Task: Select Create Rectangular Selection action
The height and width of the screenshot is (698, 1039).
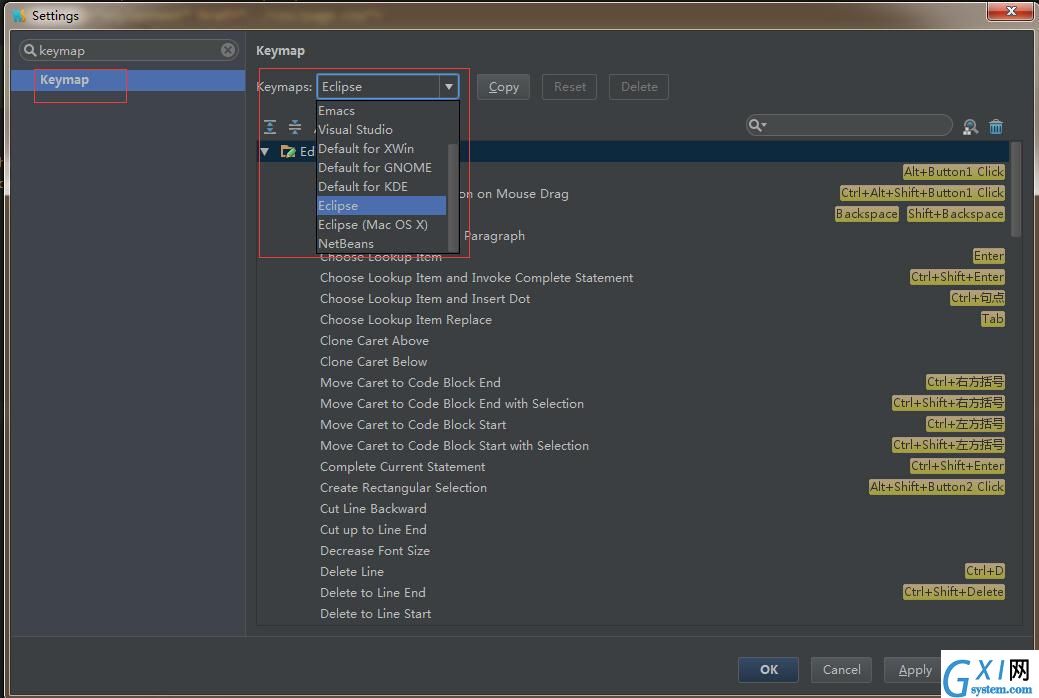Action: pyautogui.click(x=404, y=488)
